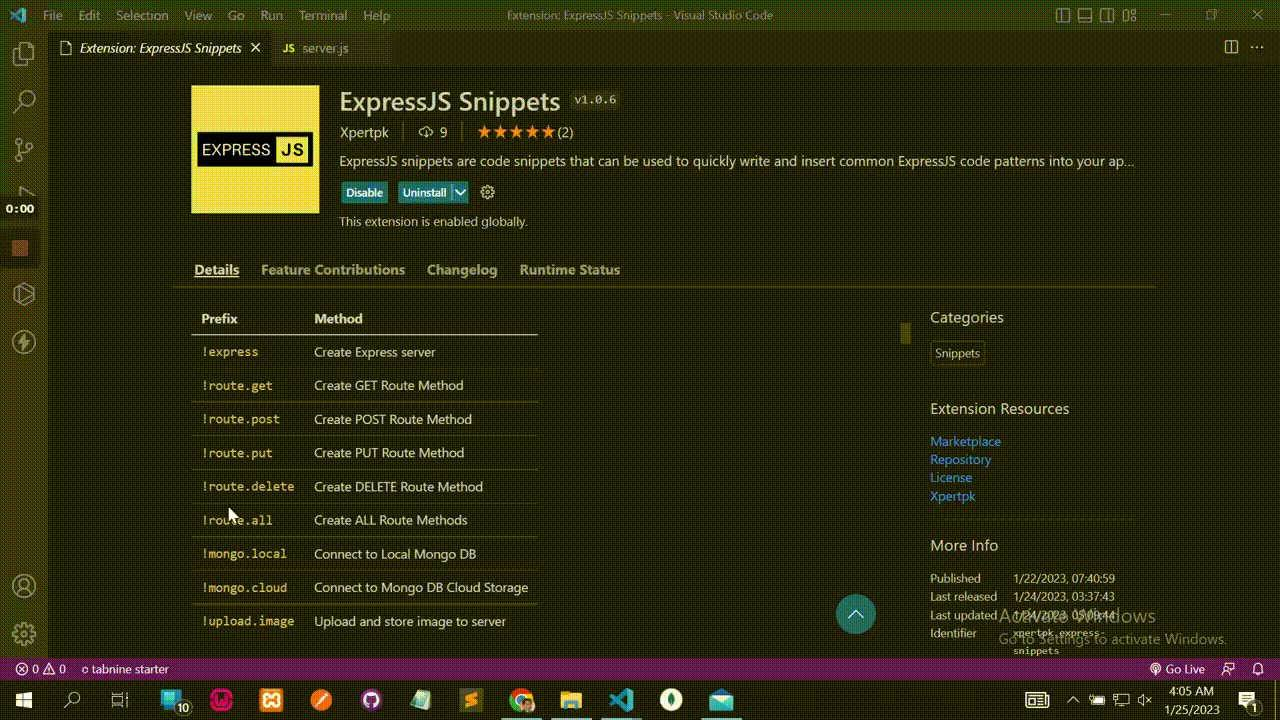Click the details page scrollbar thumb

click(905, 333)
